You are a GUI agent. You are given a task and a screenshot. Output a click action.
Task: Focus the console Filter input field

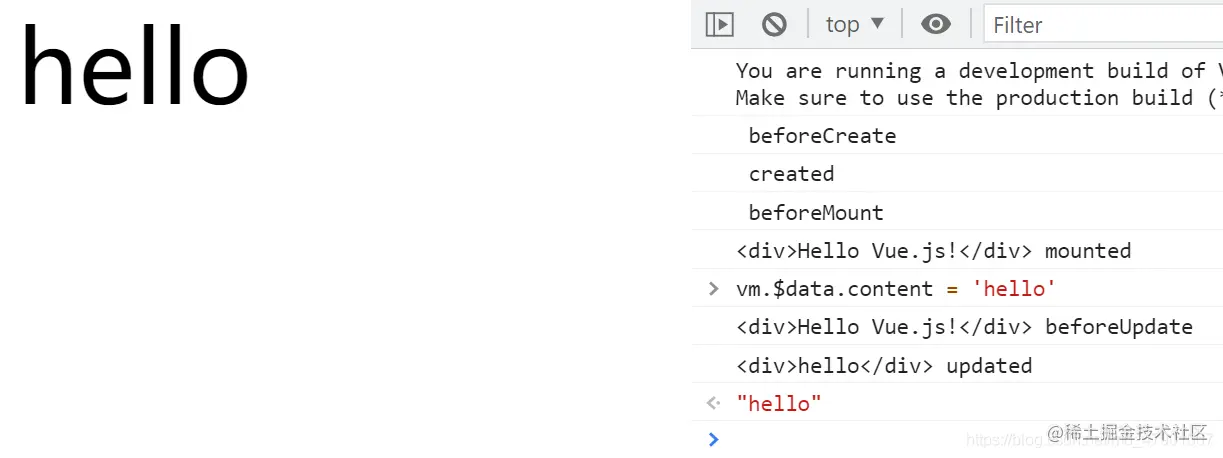pos(1103,25)
